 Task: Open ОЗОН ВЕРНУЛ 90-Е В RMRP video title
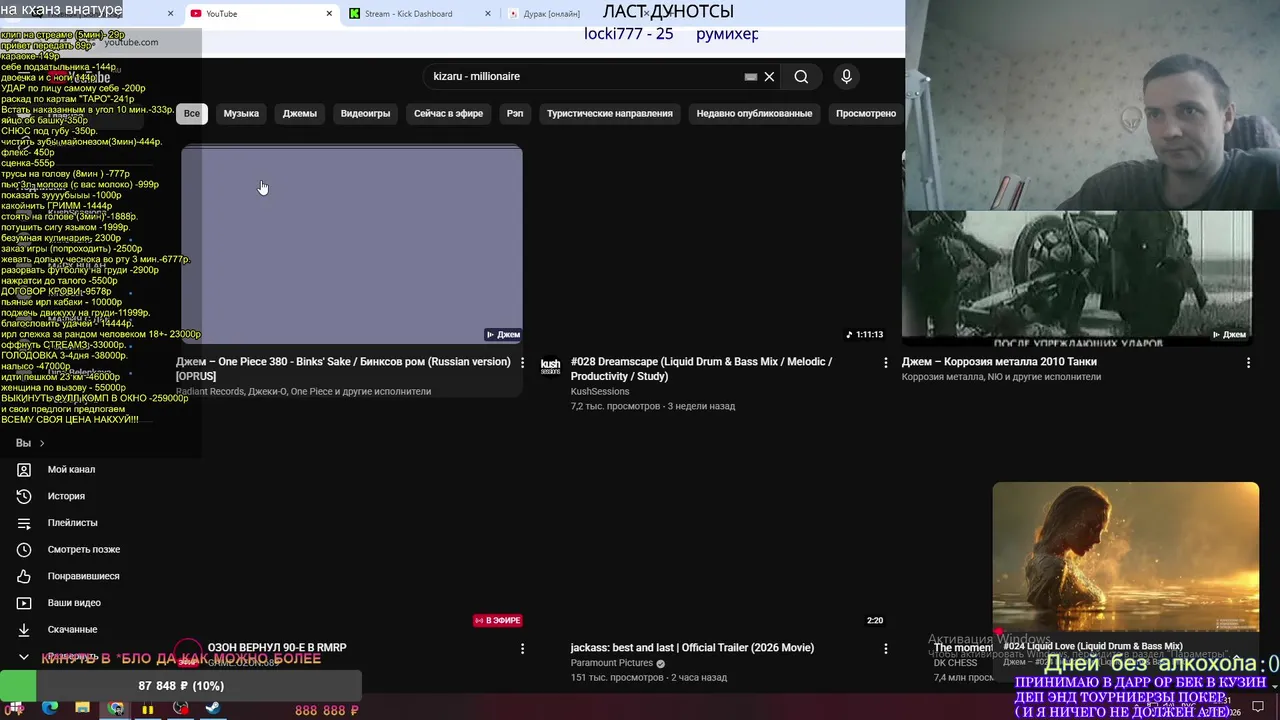click(x=277, y=648)
